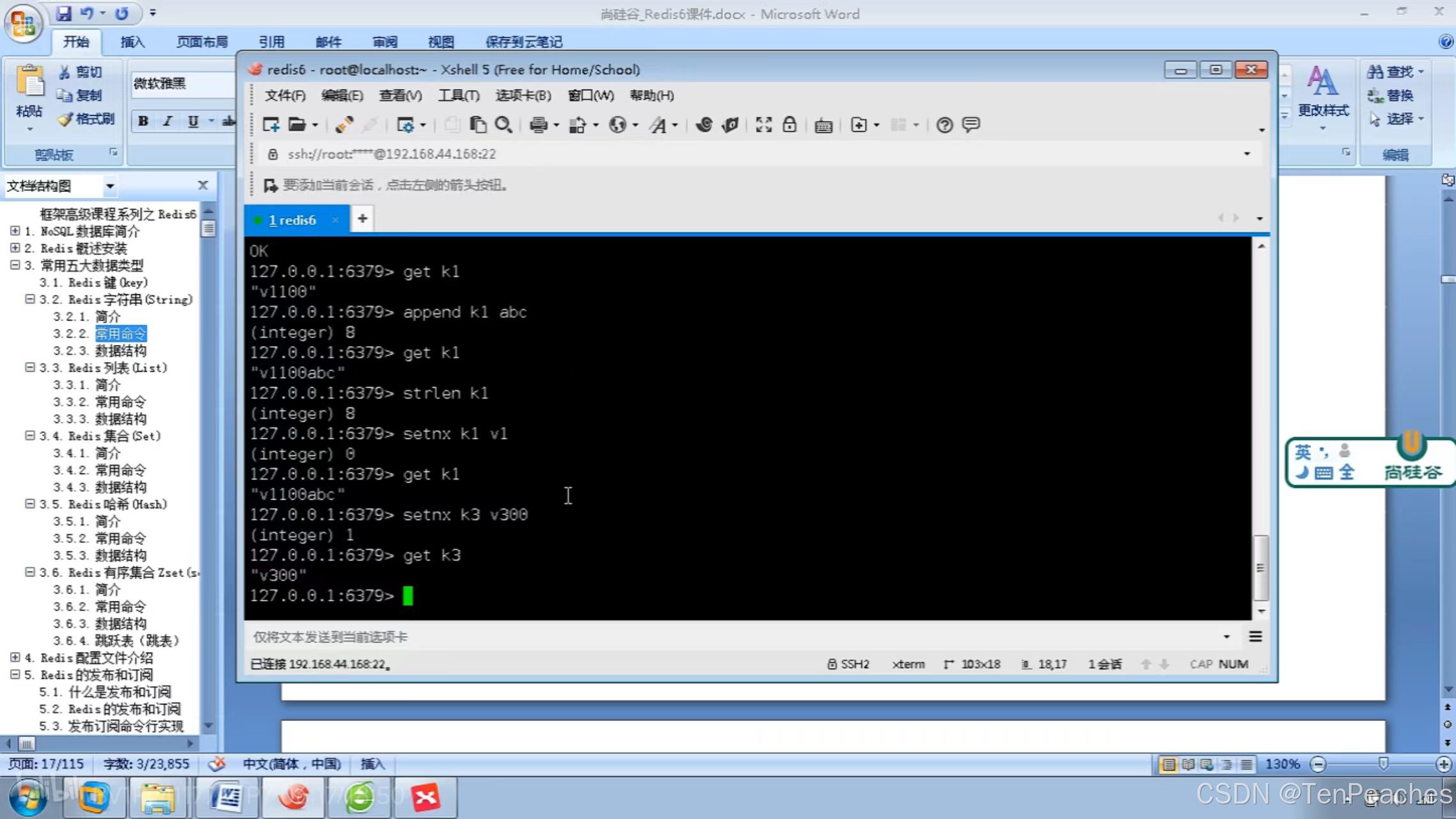Open the document structure map dropdown
This screenshot has height=819, width=1456.
[x=110, y=186]
